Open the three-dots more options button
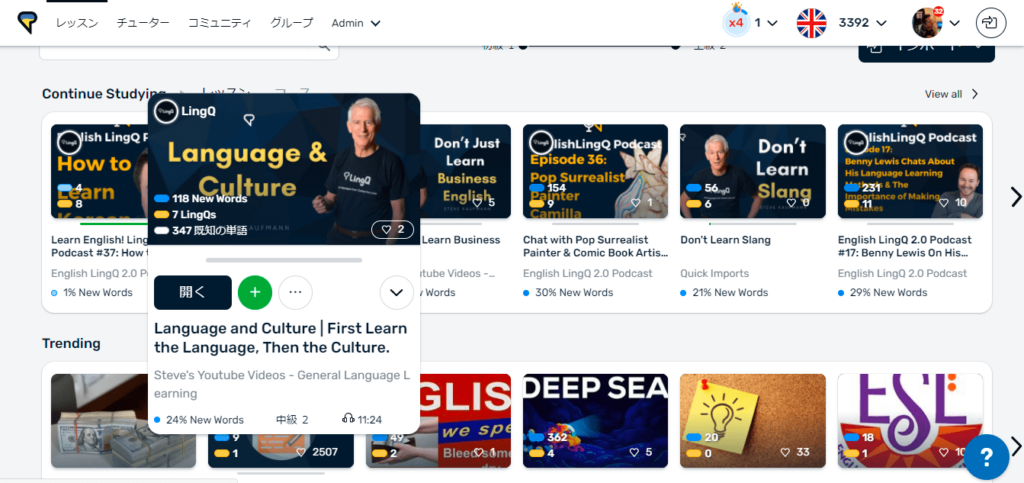 [295, 292]
